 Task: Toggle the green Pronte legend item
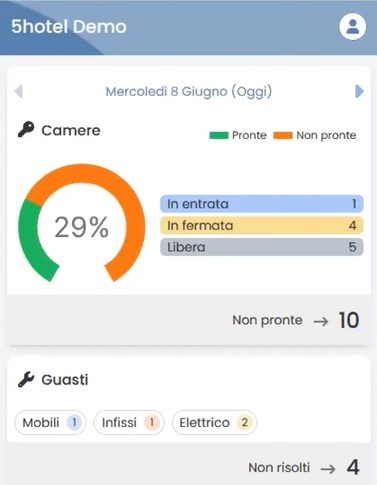pos(238,135)
